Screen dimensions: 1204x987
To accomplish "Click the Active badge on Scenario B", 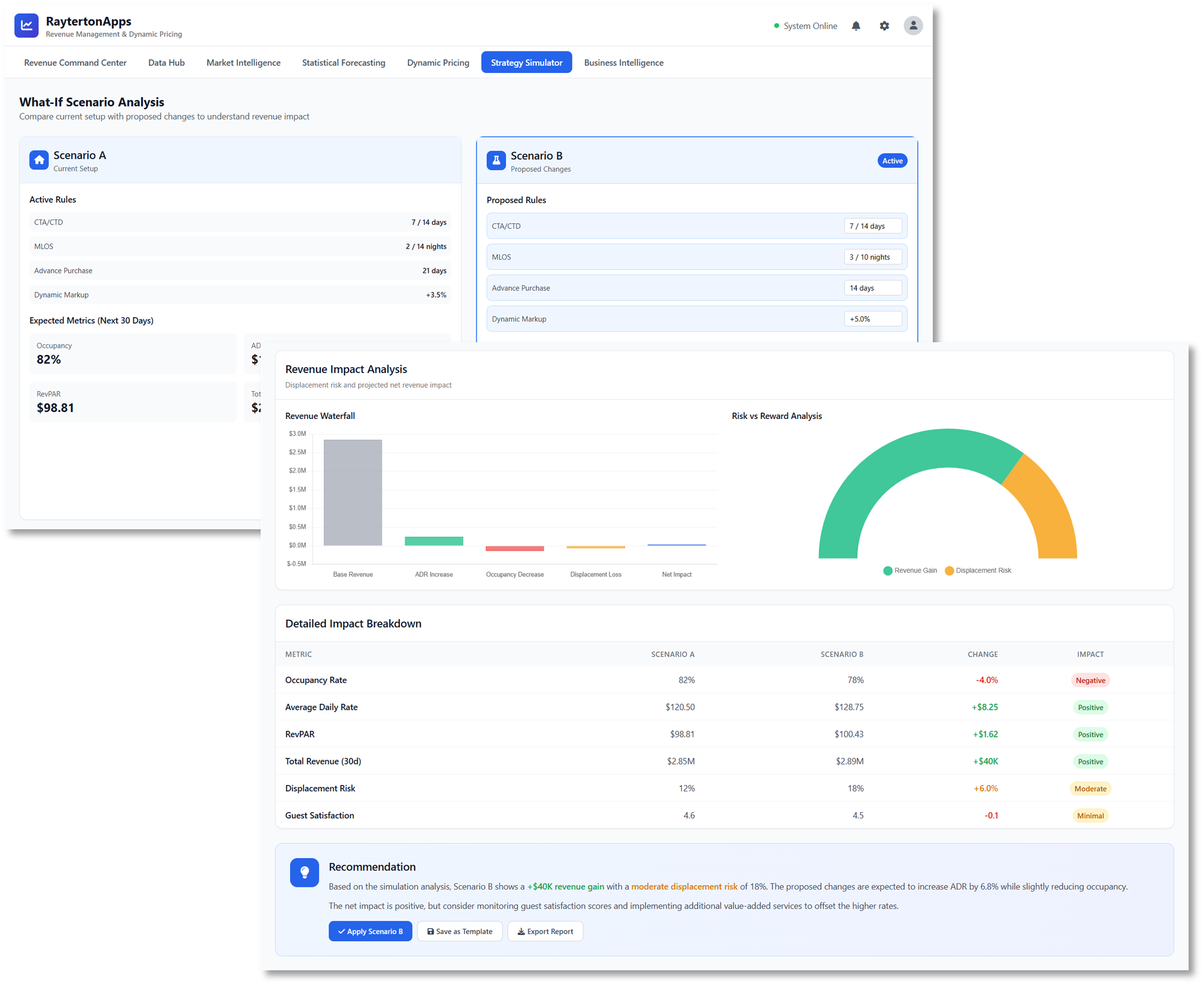I will click(892, 161).
